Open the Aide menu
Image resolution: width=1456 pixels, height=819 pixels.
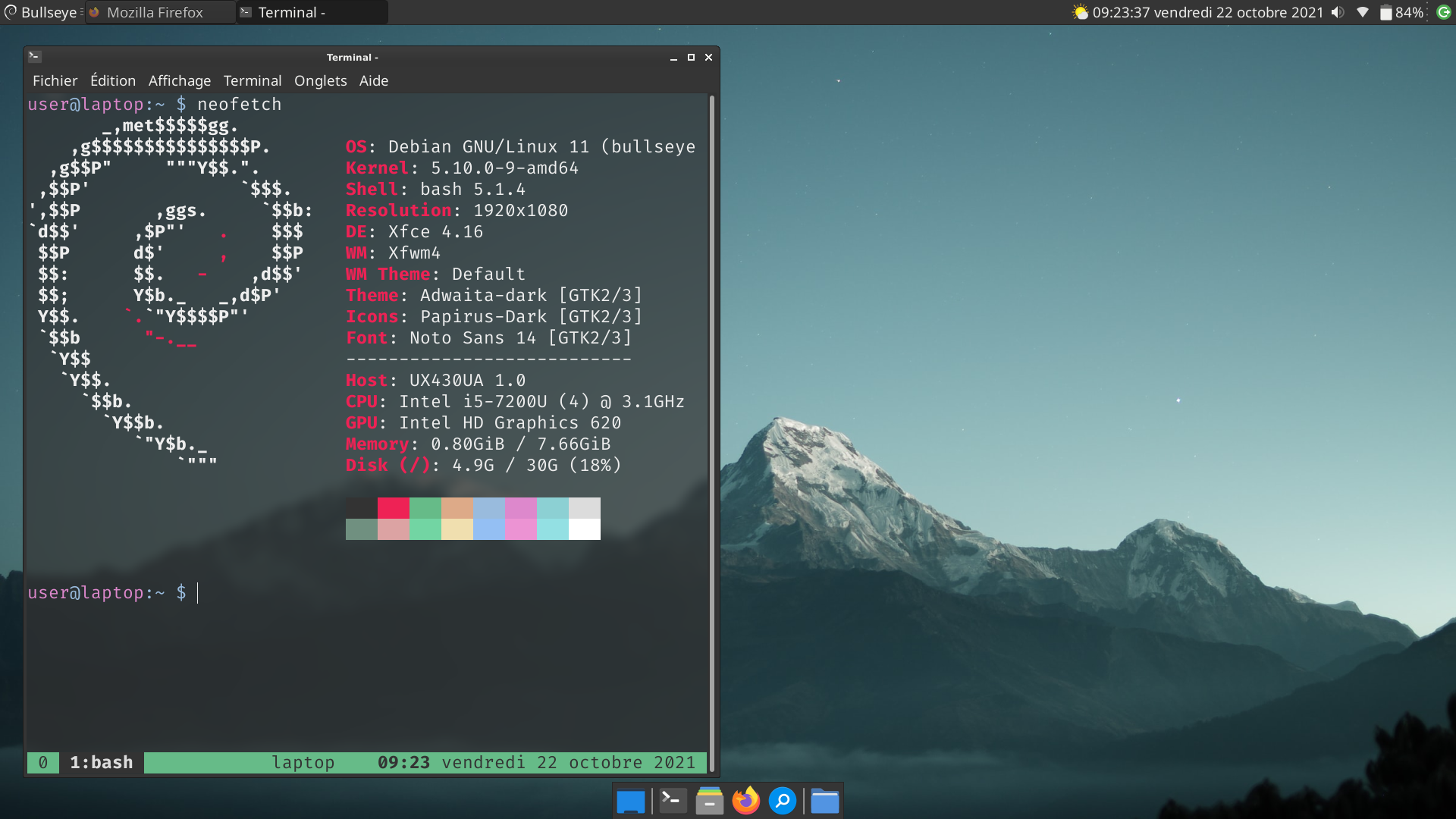pos(373,80)
